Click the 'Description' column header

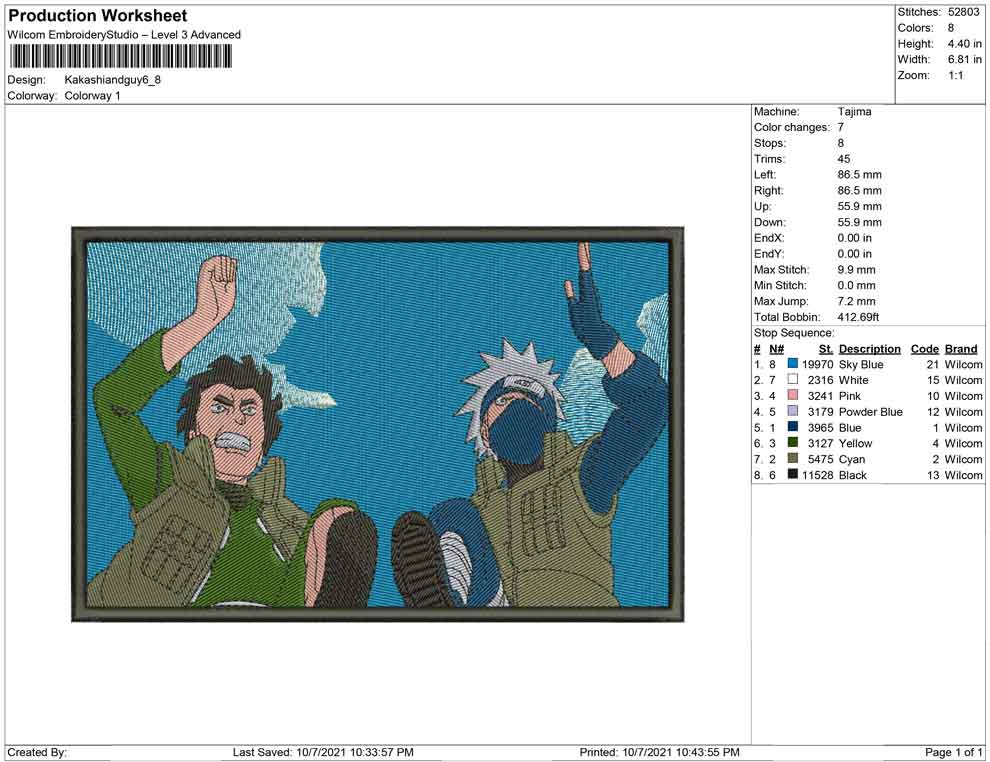(869, 349)
